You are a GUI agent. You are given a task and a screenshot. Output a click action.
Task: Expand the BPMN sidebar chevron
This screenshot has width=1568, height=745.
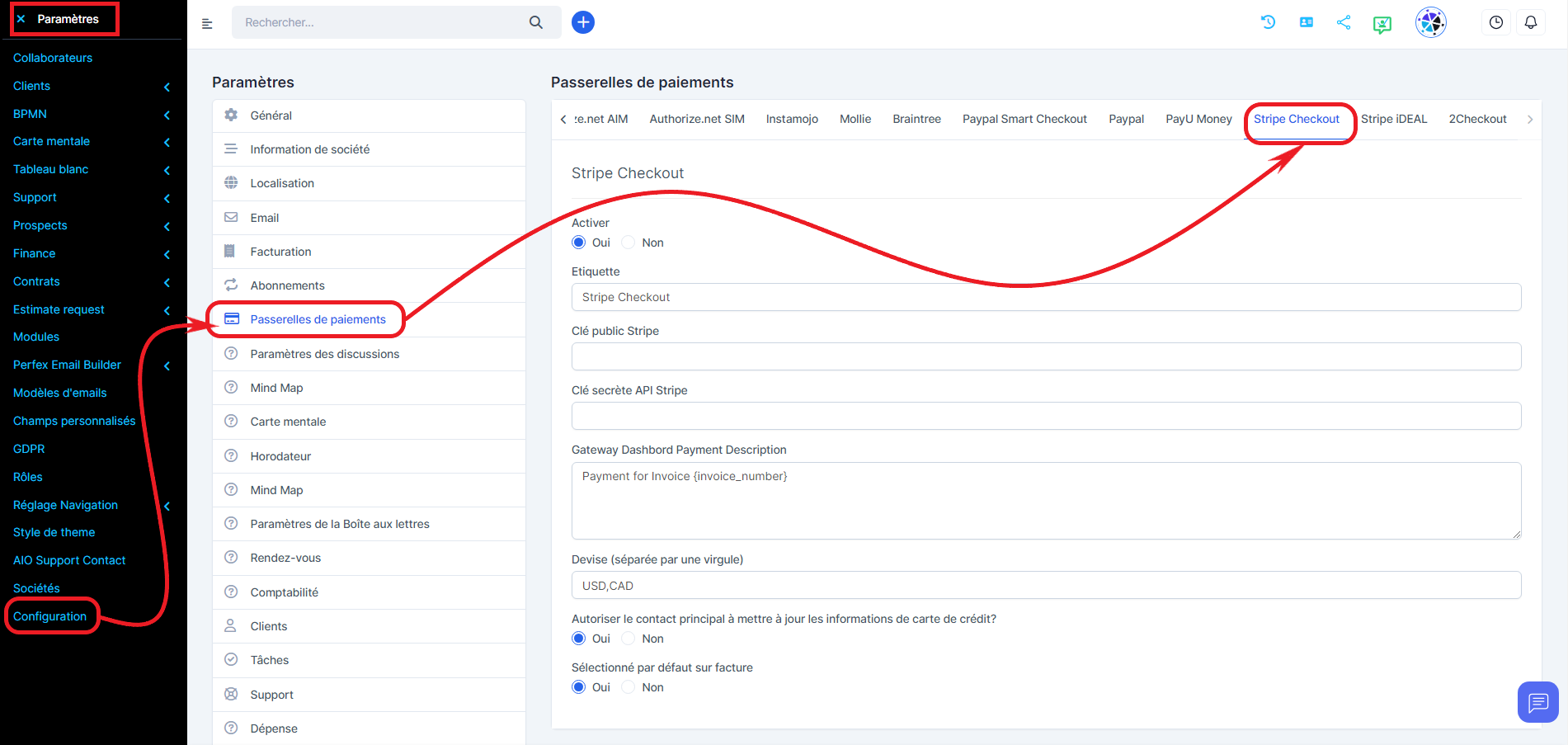coord(167,115)
